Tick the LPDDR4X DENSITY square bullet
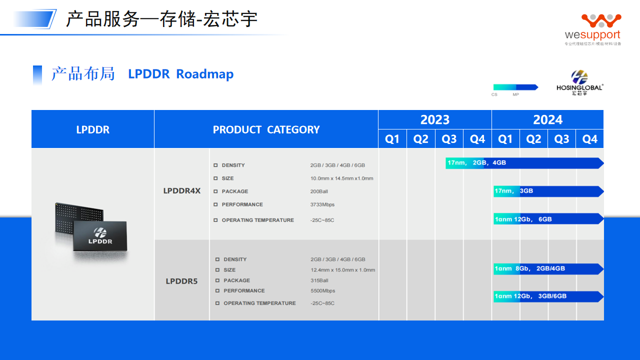The height and width of the screenshot is (360, 640). click(216, 165)
